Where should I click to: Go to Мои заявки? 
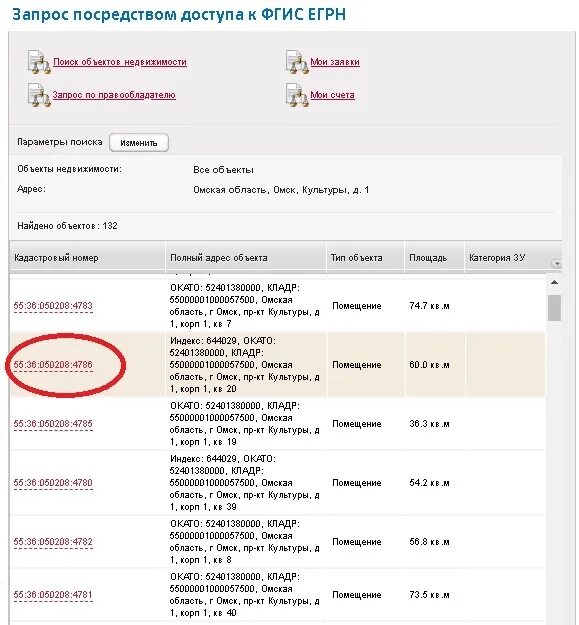coord(335,62)
